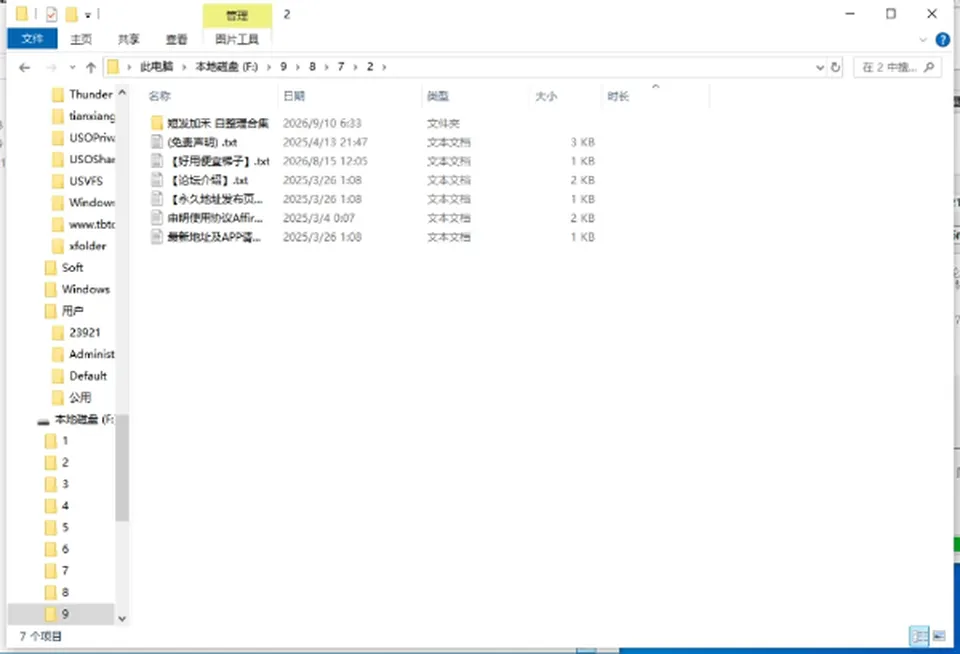Select the 【永久地址发布页 file icon

point(157,199)
